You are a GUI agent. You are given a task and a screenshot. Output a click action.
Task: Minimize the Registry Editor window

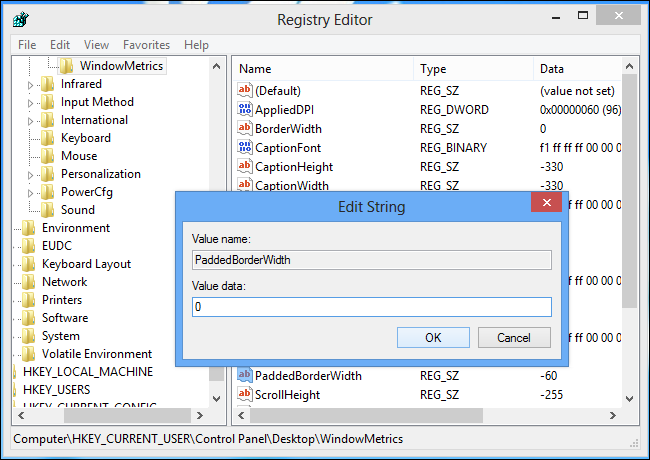tap(556, 17)
